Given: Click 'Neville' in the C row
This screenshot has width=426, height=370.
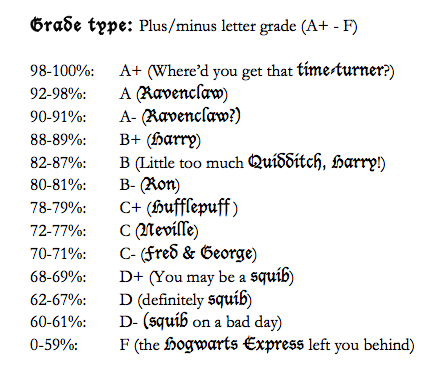Looking at the screenshot, I should coord(167,230).
